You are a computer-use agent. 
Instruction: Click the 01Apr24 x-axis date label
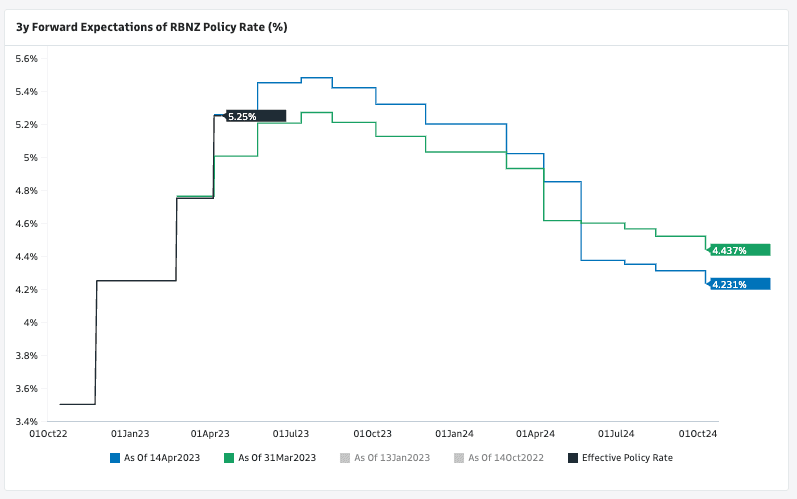pyautogui.click(x=535, y=433)
